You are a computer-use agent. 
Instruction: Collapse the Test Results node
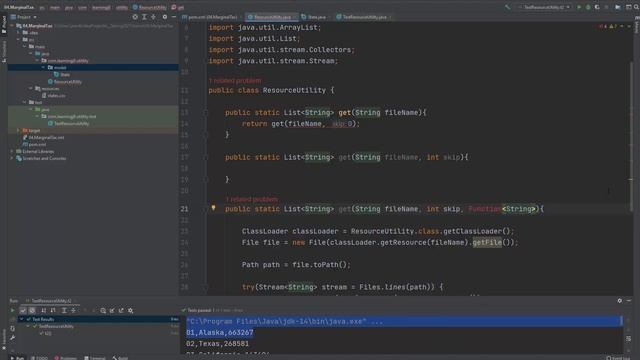pos(22,319)
